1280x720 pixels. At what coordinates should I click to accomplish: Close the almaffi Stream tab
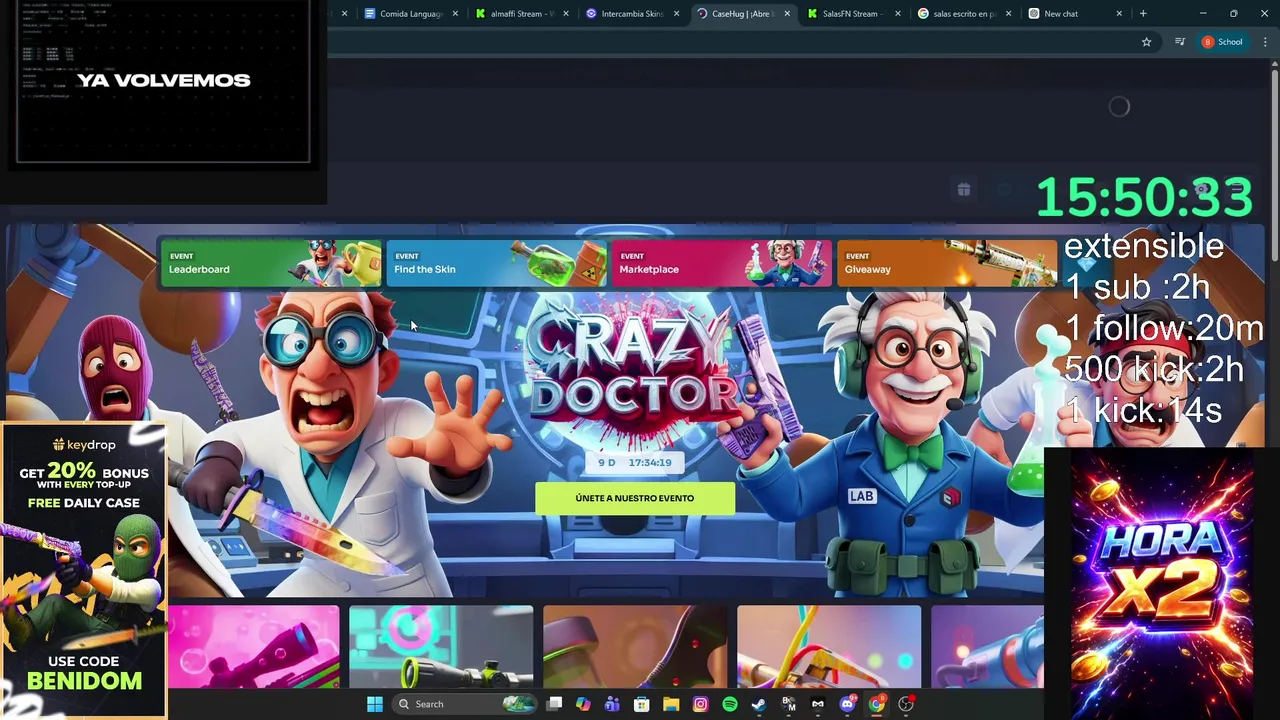[566, 14]
